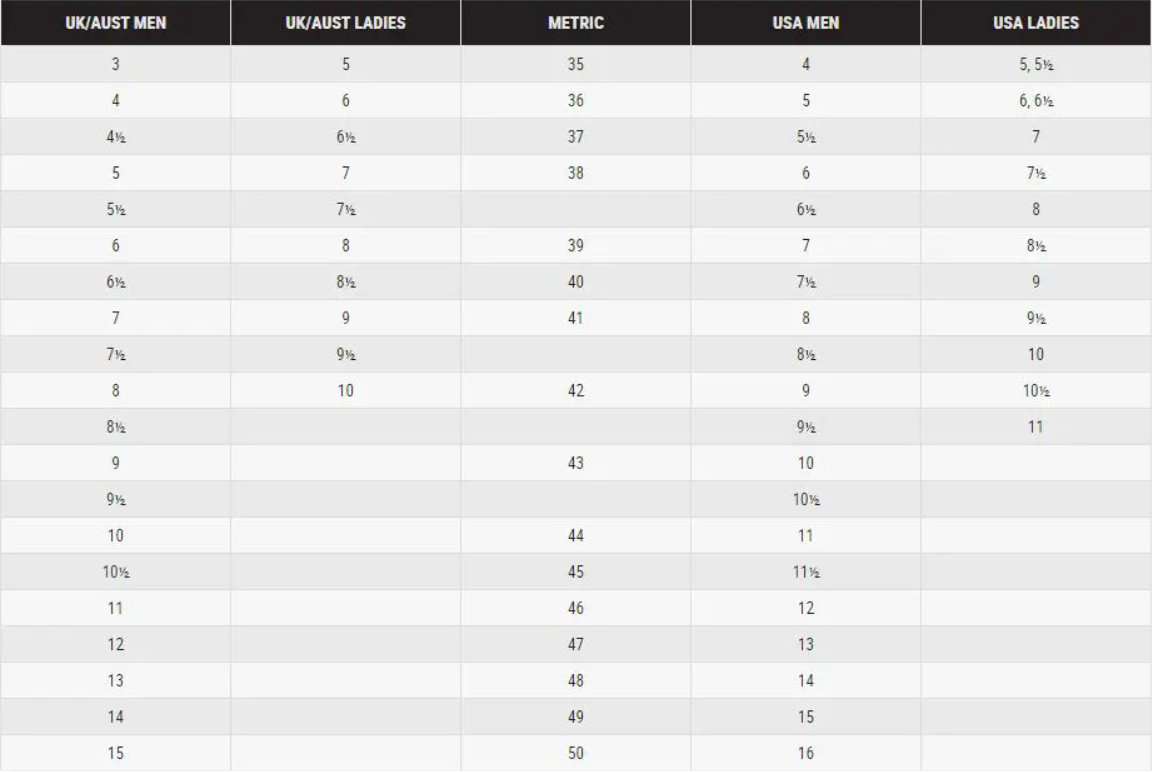Screen dimensions: 1152x772
Task: Click metric size 50 cell
Action: [575, 753]
